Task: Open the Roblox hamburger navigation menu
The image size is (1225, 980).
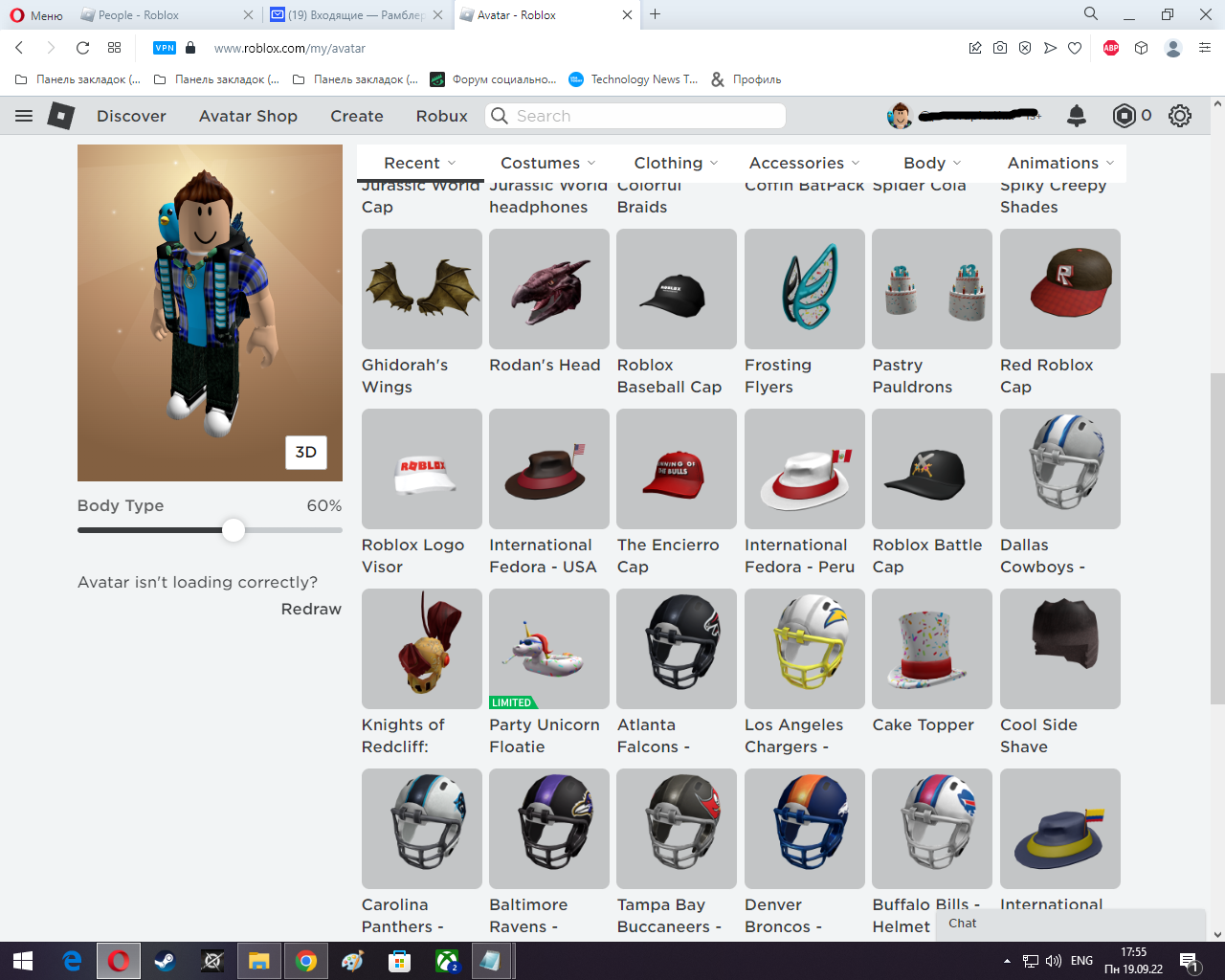Action: (24, 116)
